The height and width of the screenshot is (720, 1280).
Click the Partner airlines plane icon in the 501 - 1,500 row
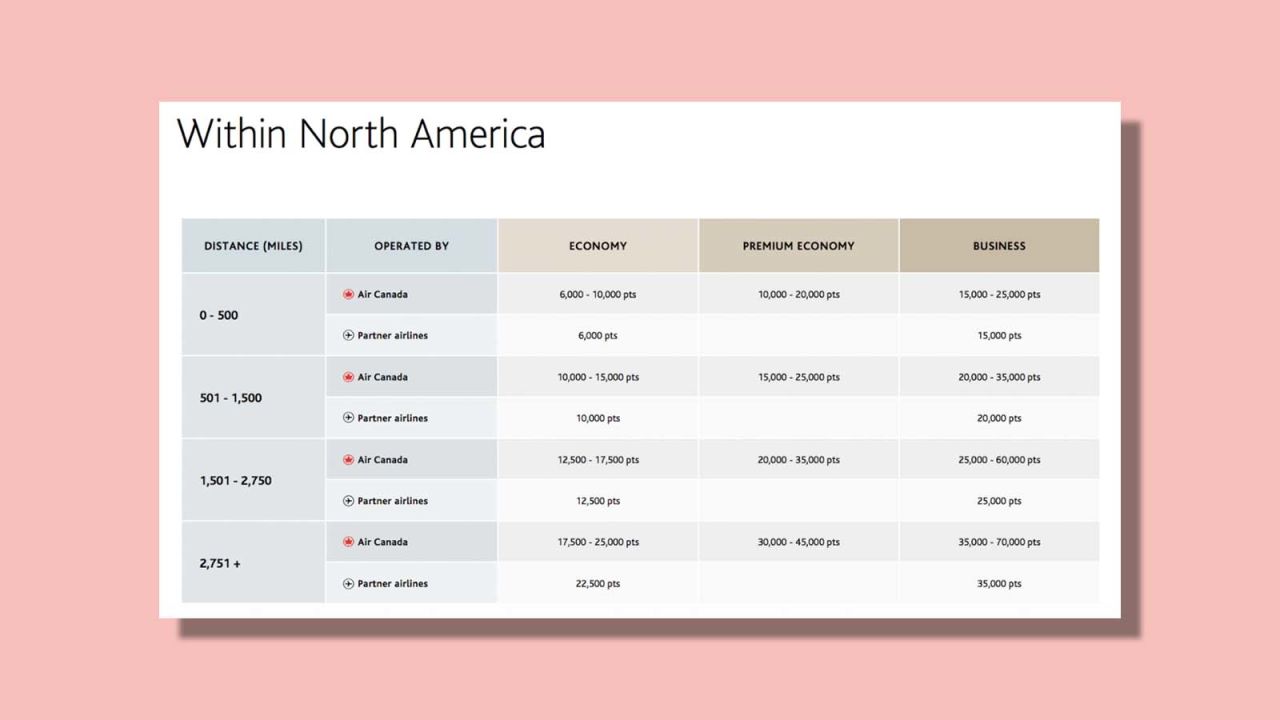pyautogui.click(x=348, y=418)
